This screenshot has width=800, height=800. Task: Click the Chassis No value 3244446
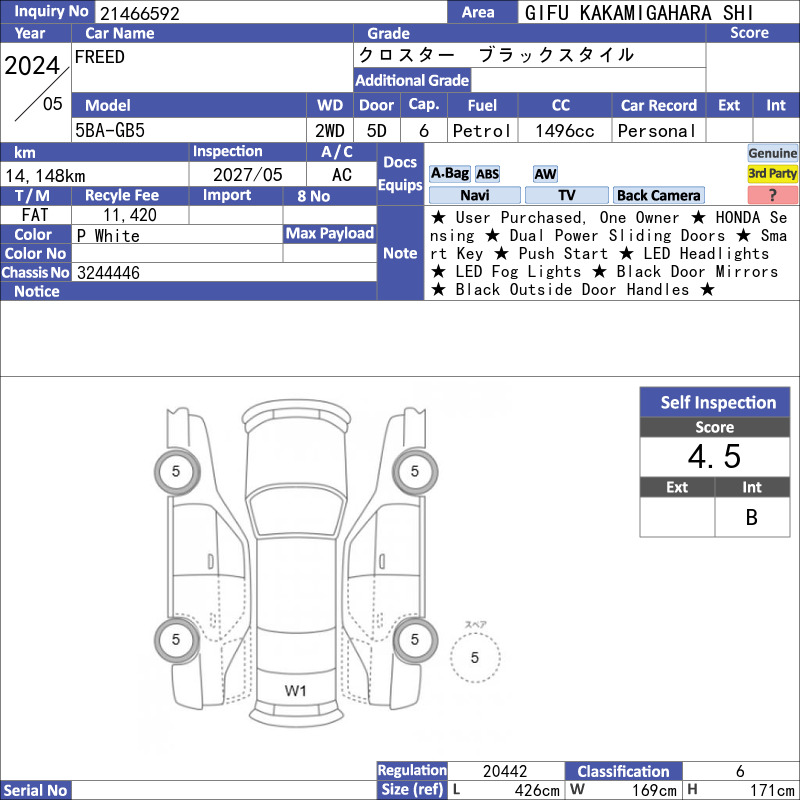(x=108, y=273)
